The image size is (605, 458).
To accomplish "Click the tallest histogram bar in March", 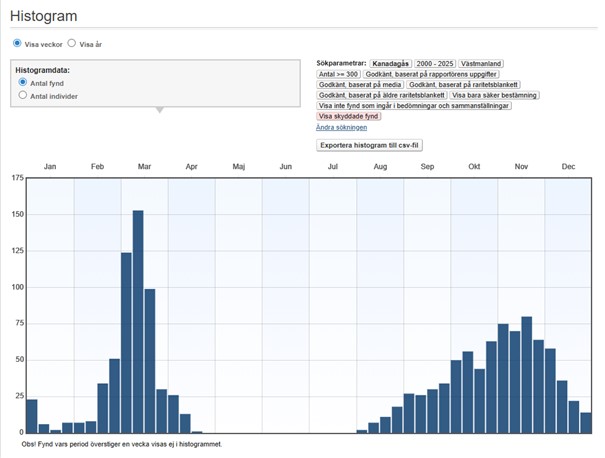I will 138,322.
